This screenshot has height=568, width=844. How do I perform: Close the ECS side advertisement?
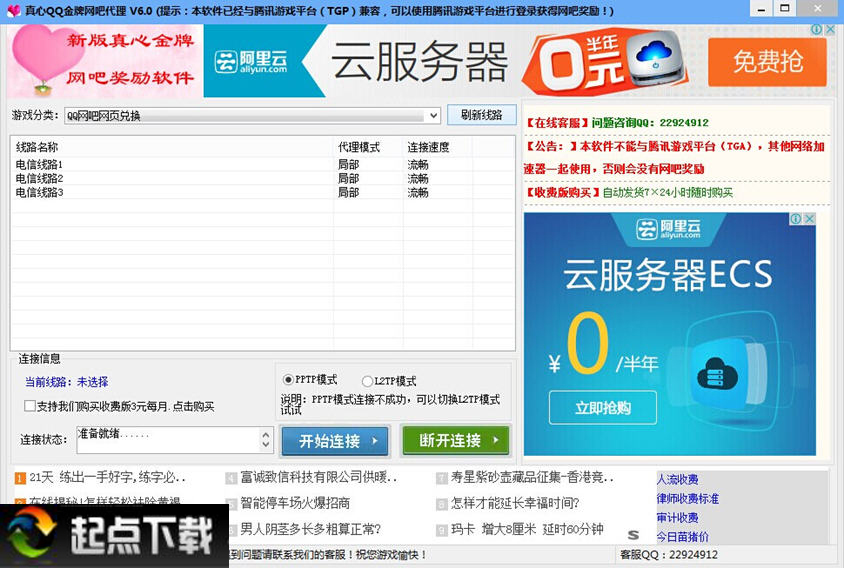pos(810,219)
